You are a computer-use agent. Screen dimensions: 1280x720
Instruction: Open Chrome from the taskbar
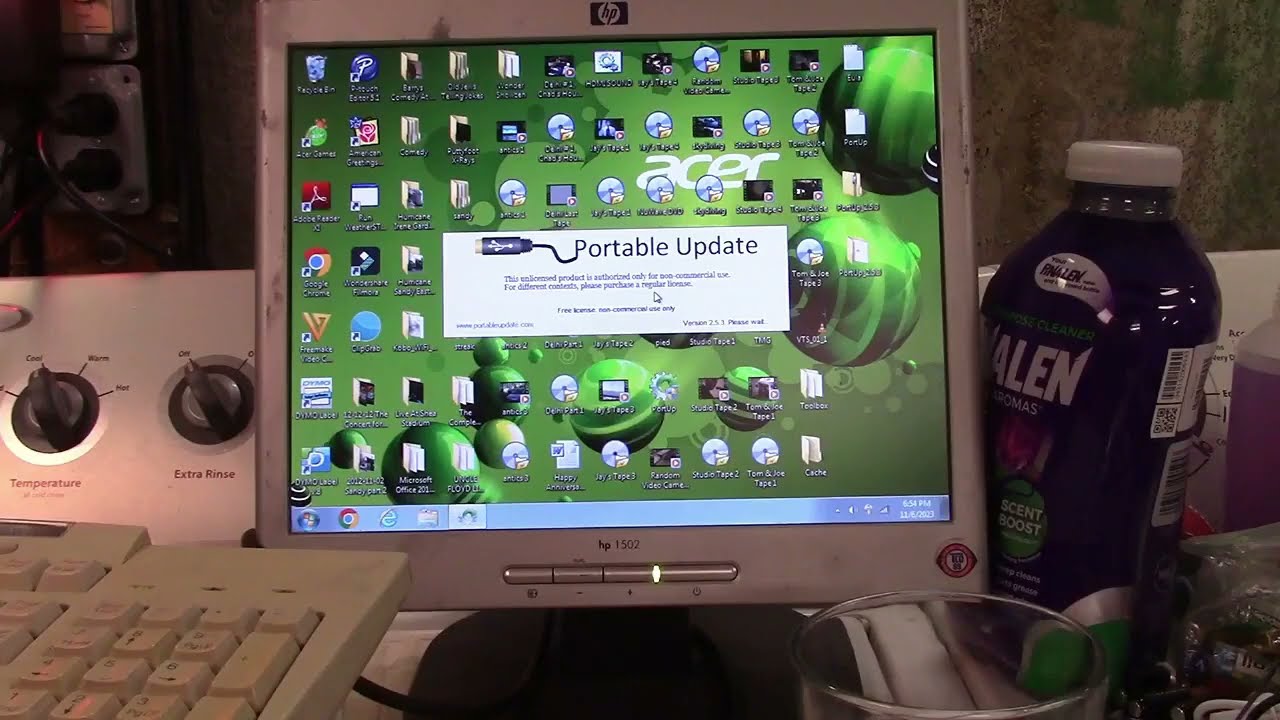point(348,519)
